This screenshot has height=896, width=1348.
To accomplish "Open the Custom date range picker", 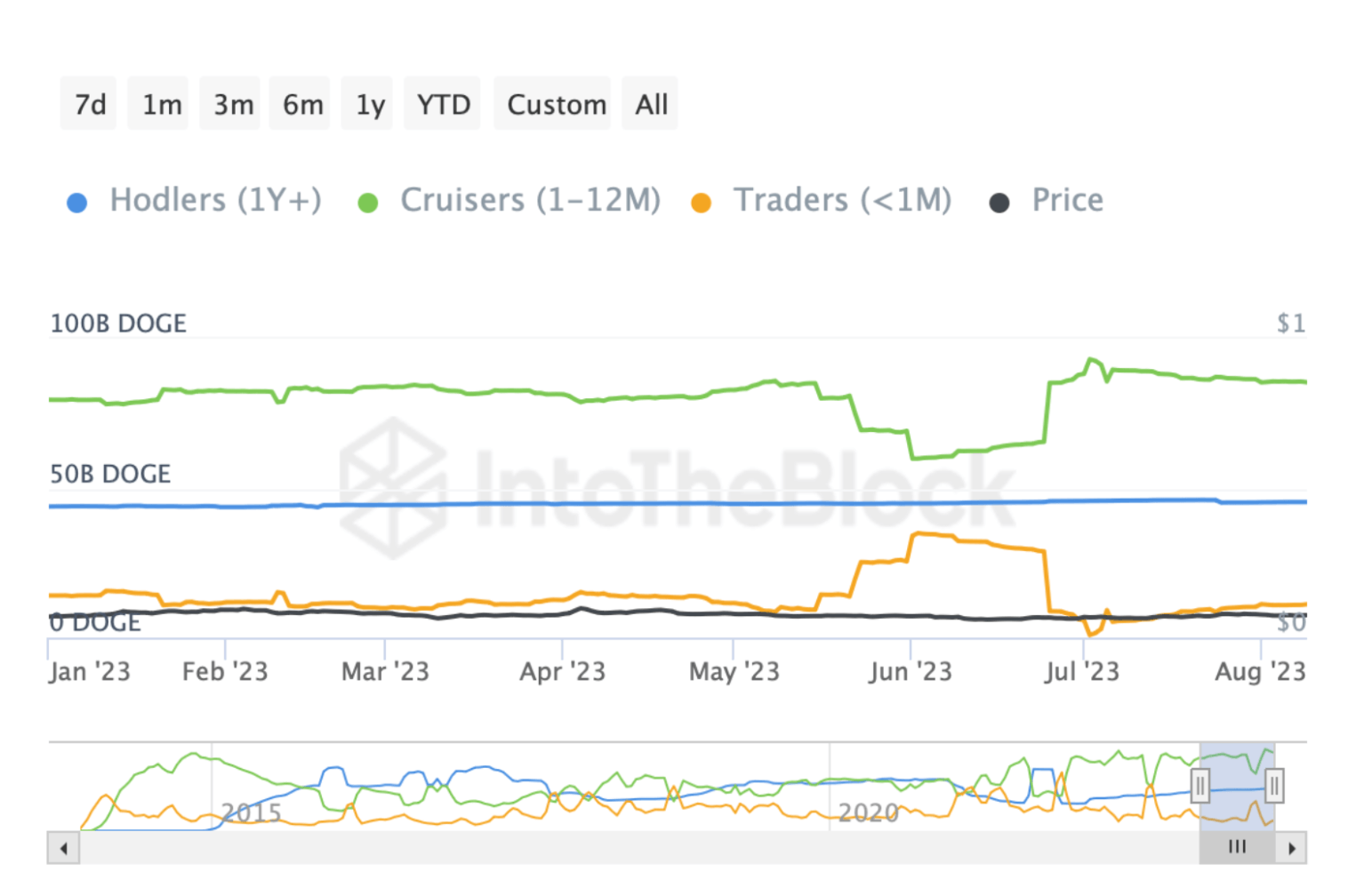I will click(556, 105).
